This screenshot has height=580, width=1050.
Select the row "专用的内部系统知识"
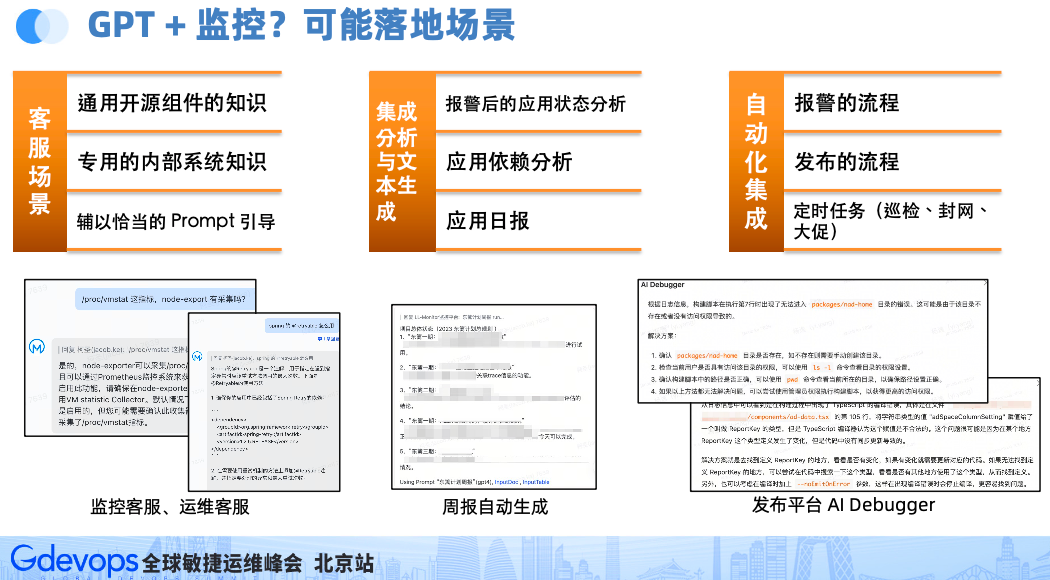pos(174,161)
